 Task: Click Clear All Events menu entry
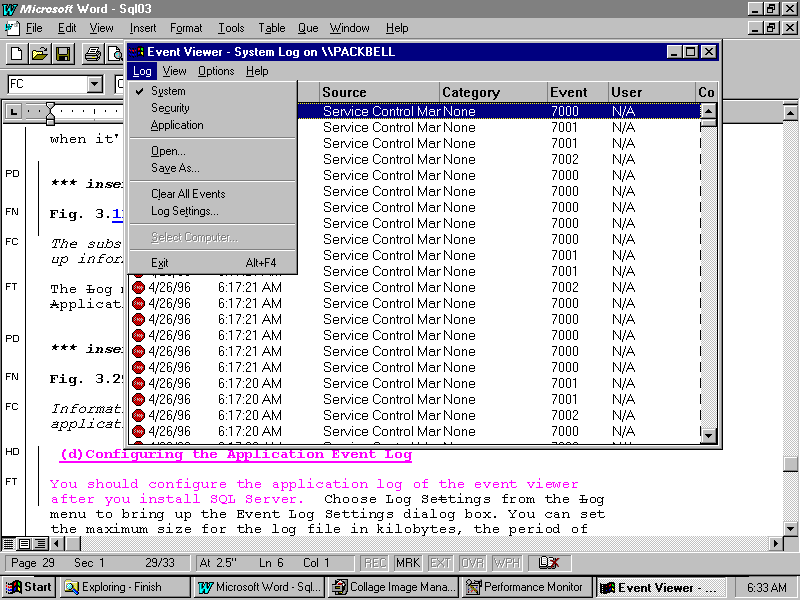pos(188,194)
